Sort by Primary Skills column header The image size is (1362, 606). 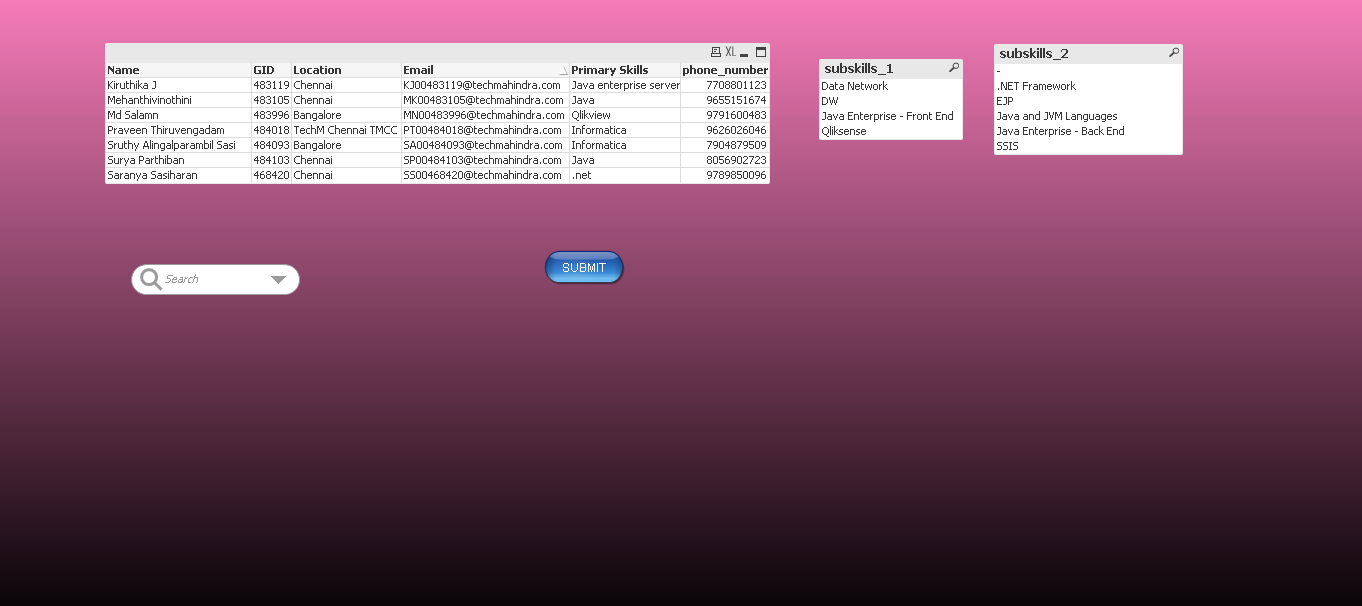(625, 70)
